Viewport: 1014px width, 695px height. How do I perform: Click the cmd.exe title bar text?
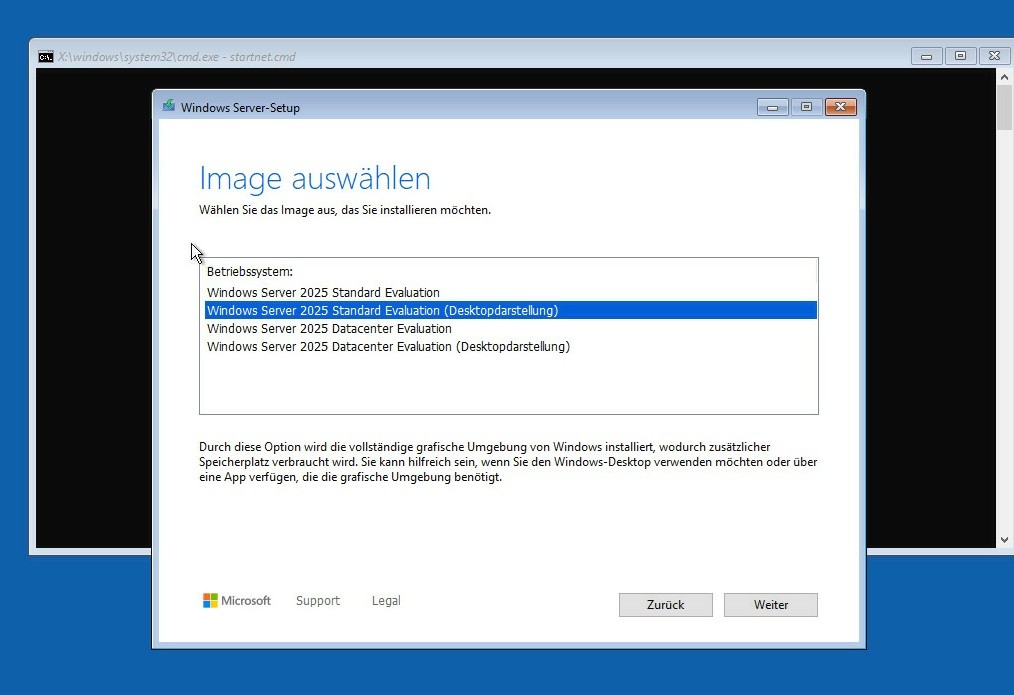[177, 57]
